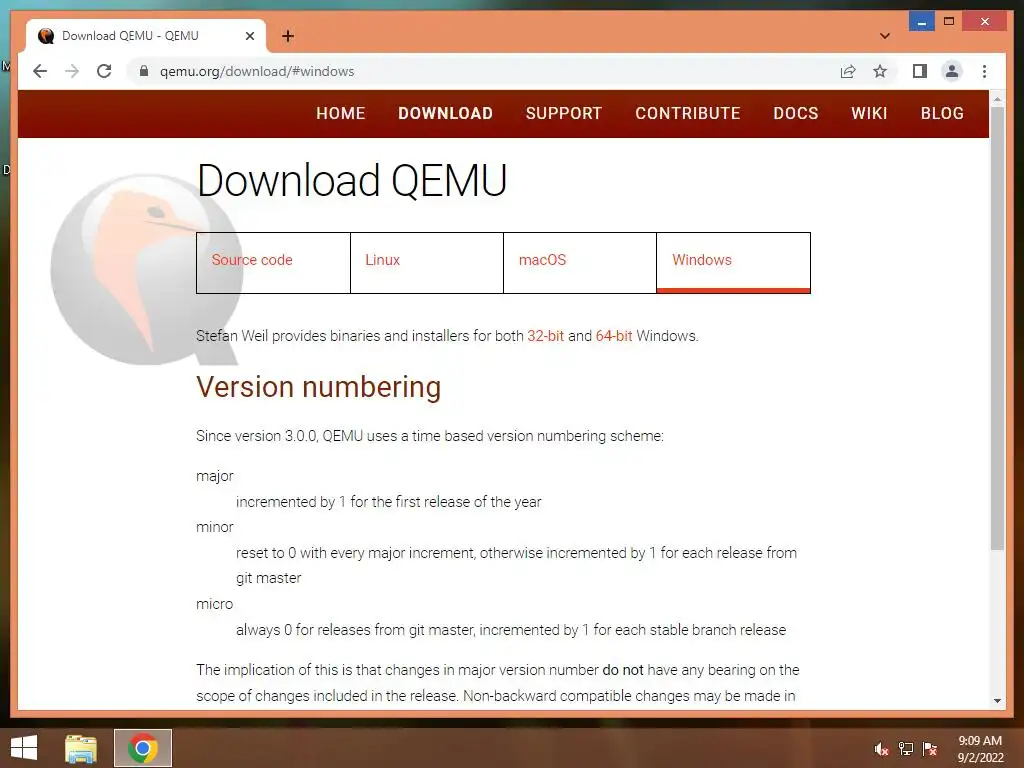Open the CONTRIBUTE navigation item

pyautogui.click(x=688, y=114)
